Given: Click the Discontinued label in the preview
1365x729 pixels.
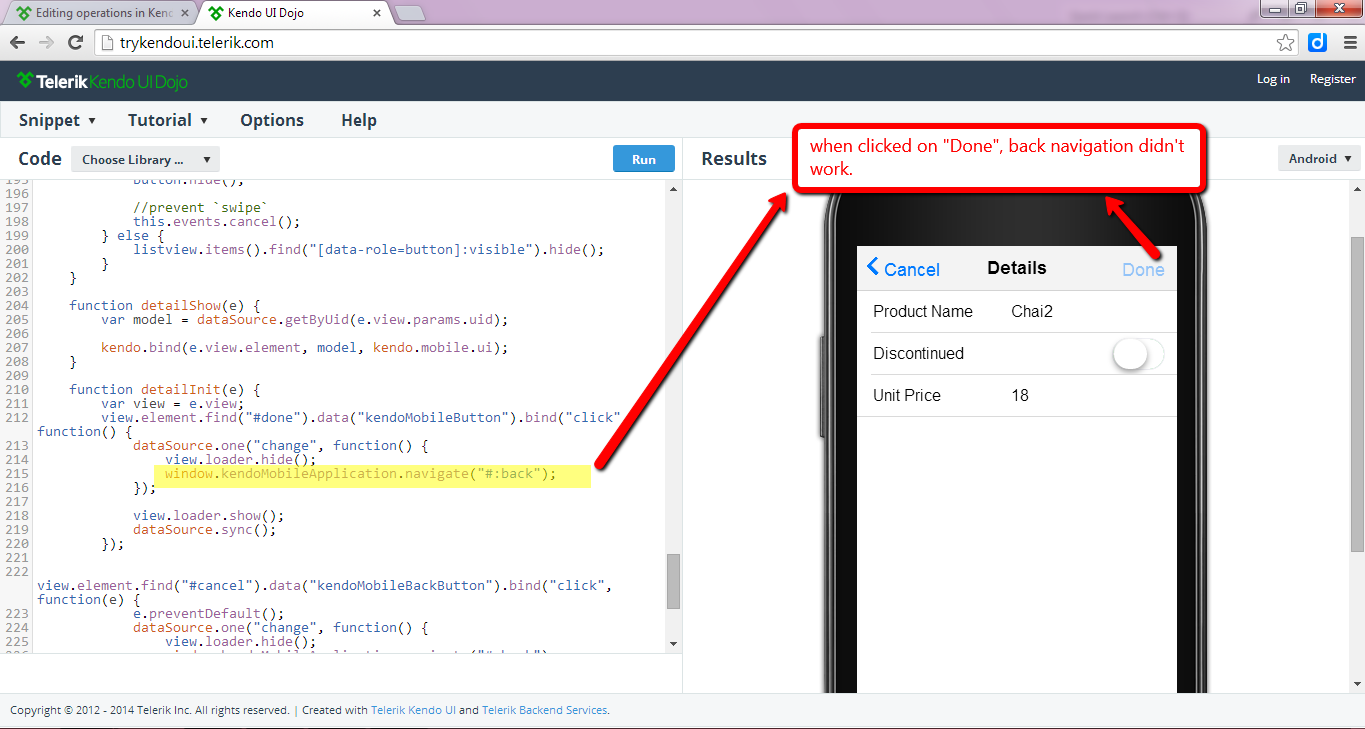Looking at the screenshot, I should click(919, 354).
